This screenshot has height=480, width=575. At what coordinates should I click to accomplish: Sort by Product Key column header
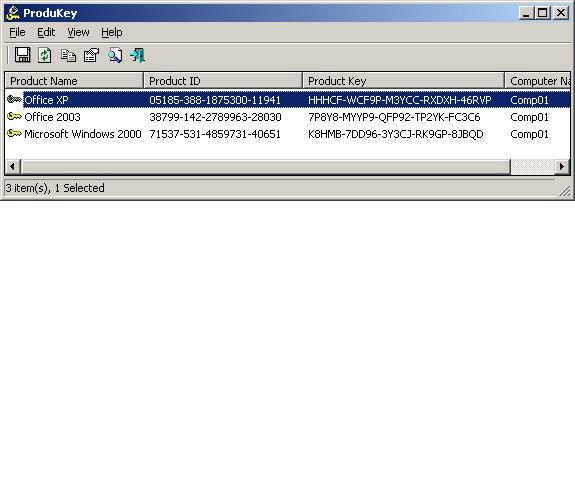point(403,81)
